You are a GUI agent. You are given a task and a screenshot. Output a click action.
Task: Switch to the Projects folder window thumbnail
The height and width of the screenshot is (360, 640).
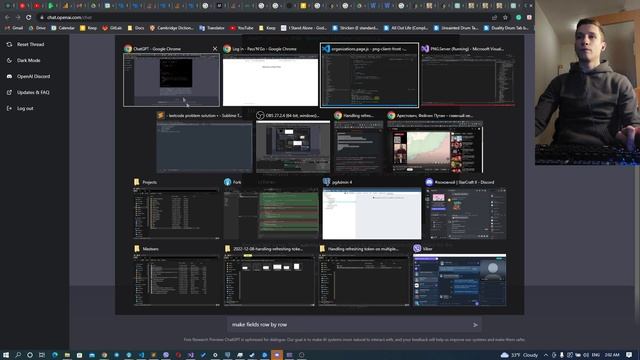pyautogui.click(x=176, y=213)
